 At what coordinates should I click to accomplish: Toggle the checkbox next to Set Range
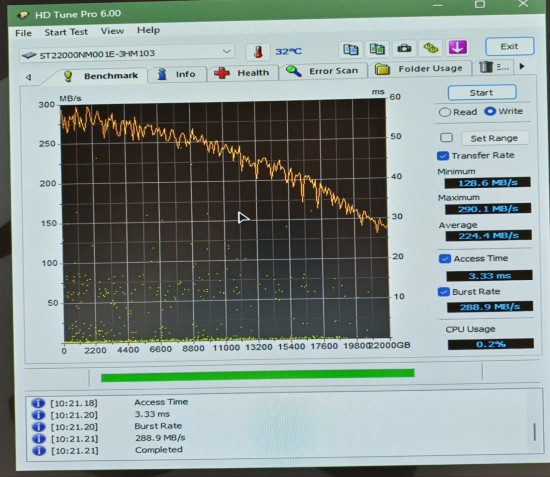click(x=446, y=137)
